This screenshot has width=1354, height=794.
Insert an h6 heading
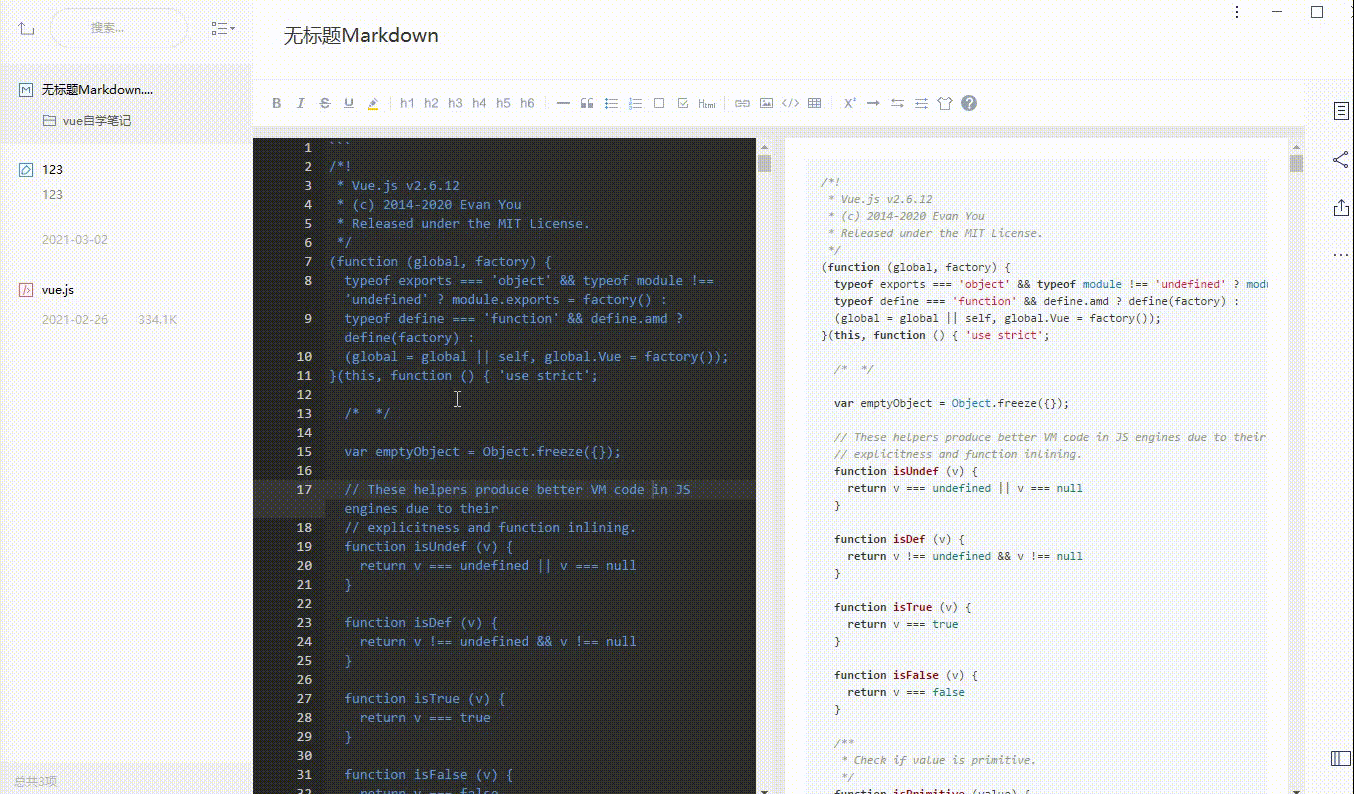point(527,103)
